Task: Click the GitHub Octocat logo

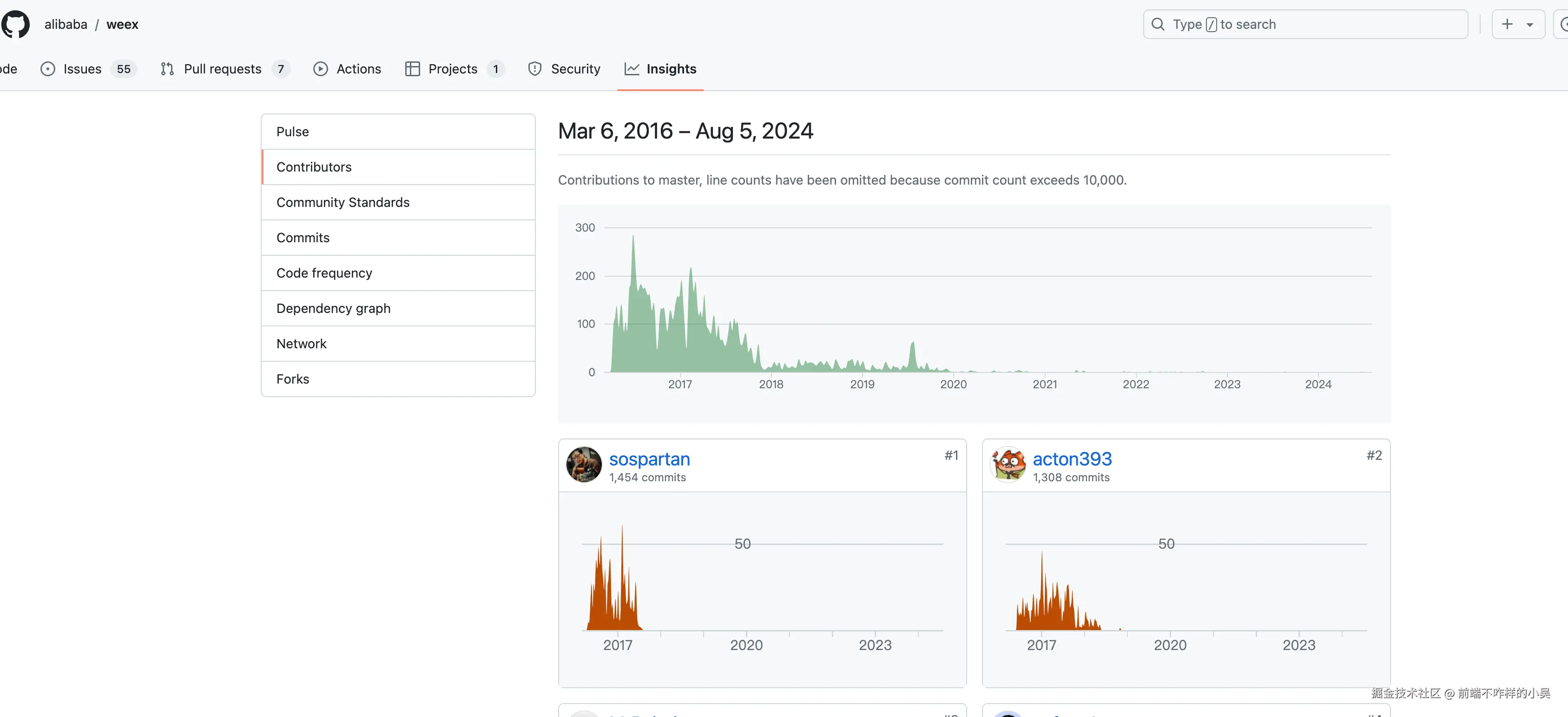Action: tap(15, 24)
